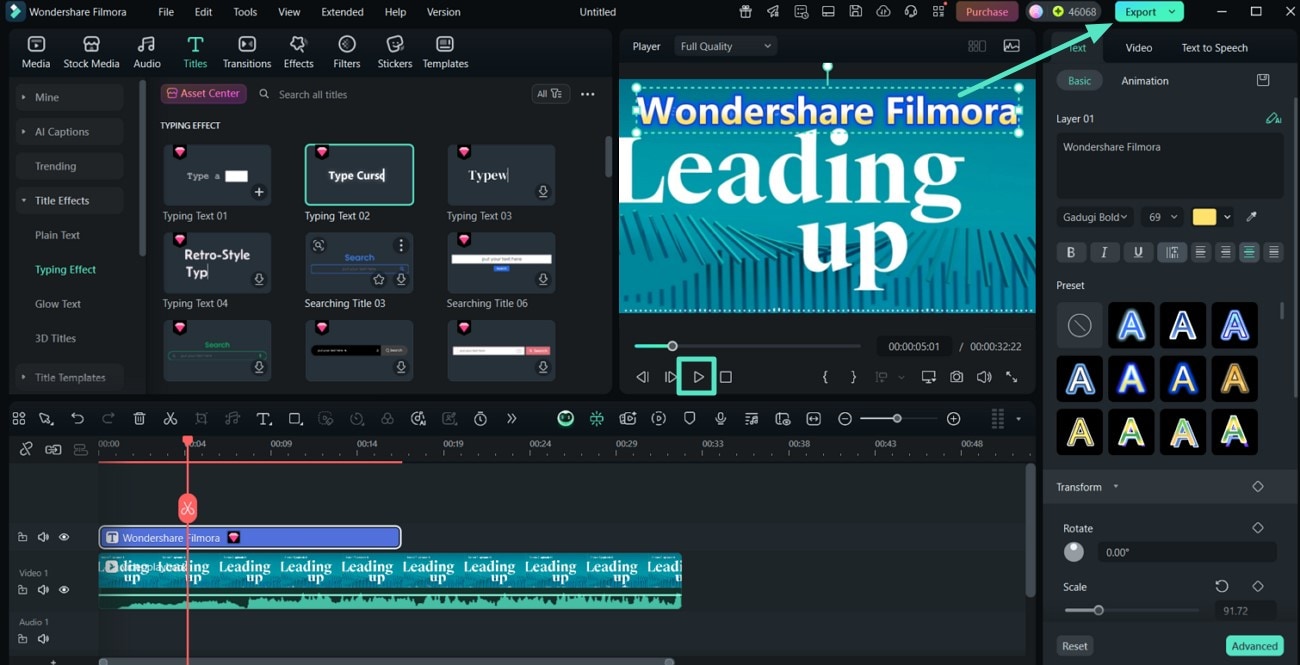The image size is (1300, 665).
Task: Click the eyedropper color picker icon
Action: pos(1251,217)
